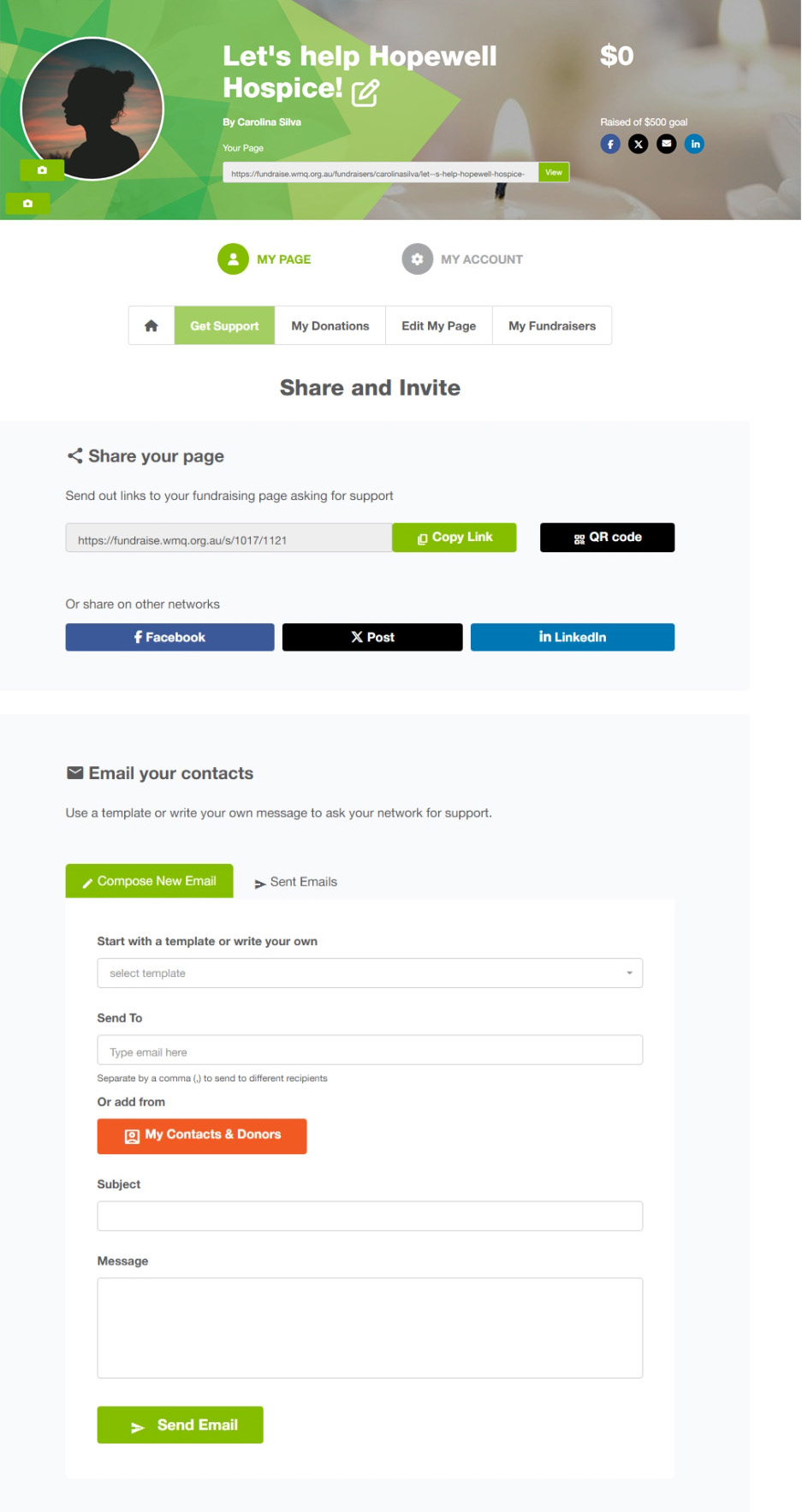
Task: Go to dashboard via home icon tab
Action: [x=151, y=326]
